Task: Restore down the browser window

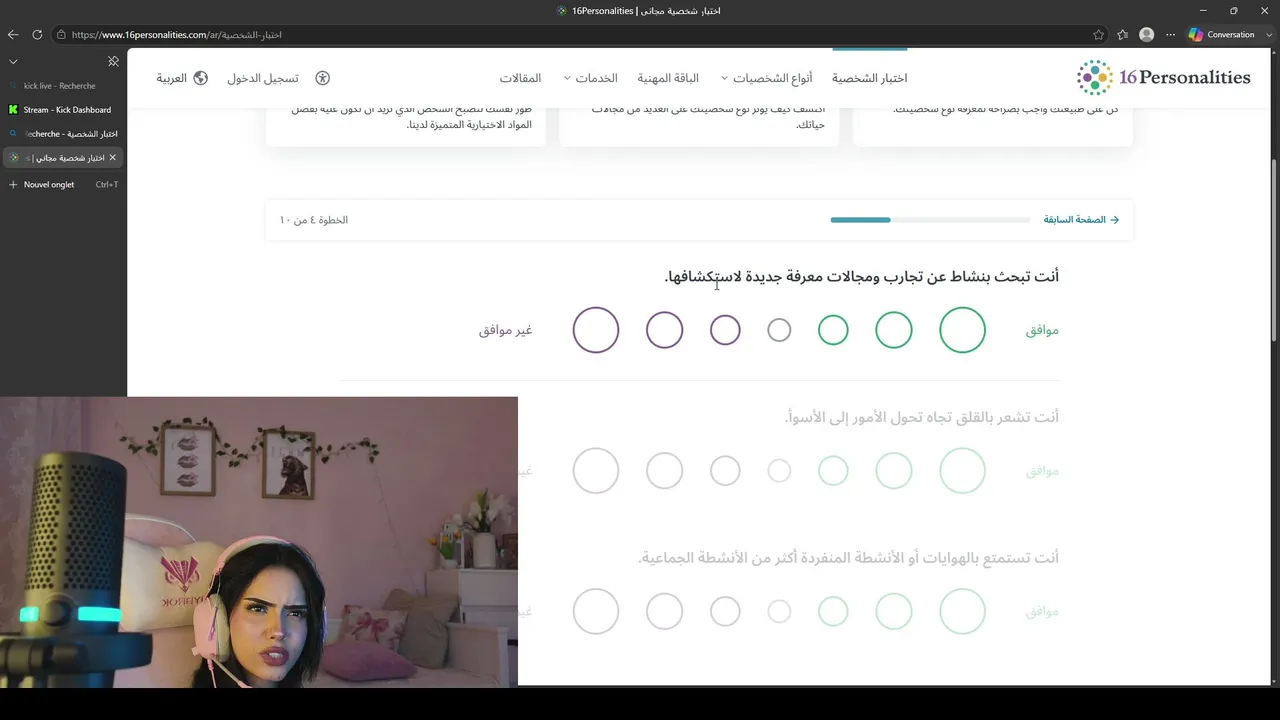Action: click(x=1234, y=11)
